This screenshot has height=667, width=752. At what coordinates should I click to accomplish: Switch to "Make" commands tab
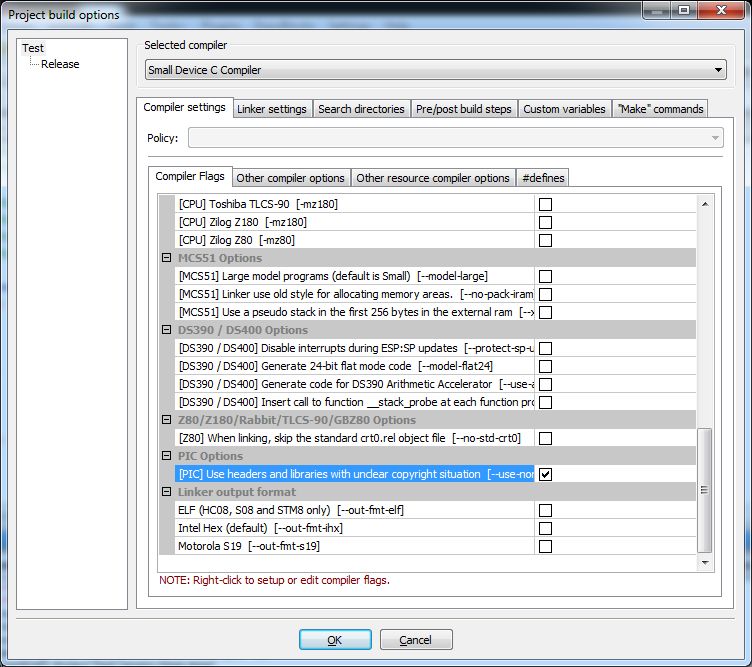660,109
